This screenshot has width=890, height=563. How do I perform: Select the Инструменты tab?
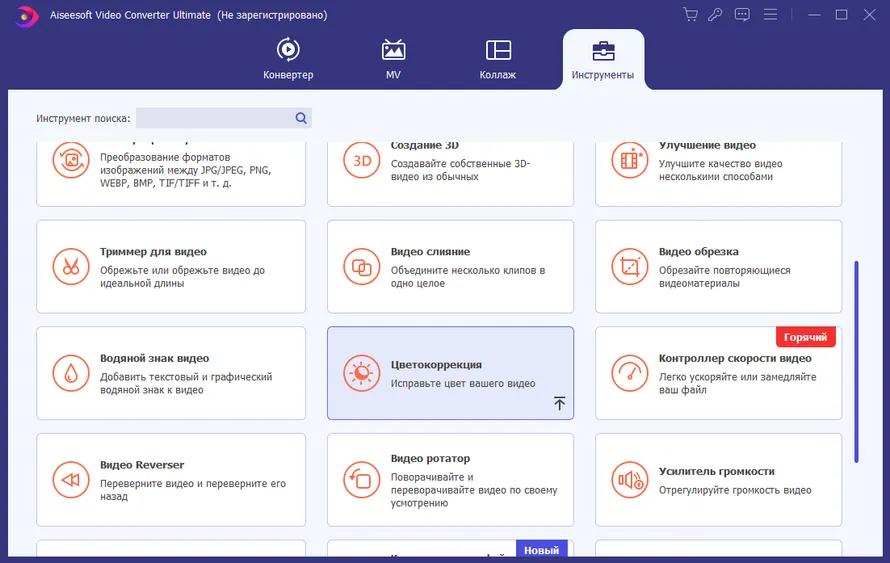tap(603, 58)
